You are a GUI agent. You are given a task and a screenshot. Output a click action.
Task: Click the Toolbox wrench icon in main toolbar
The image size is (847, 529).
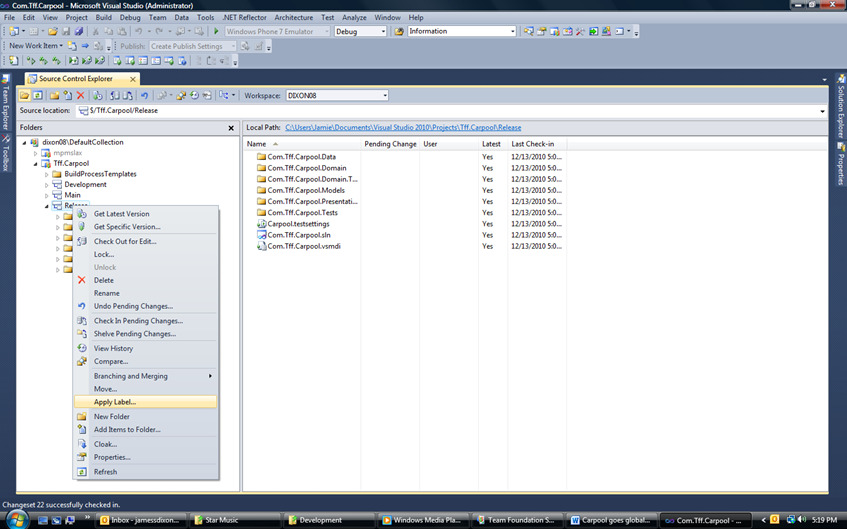click(x=580, y=31)
